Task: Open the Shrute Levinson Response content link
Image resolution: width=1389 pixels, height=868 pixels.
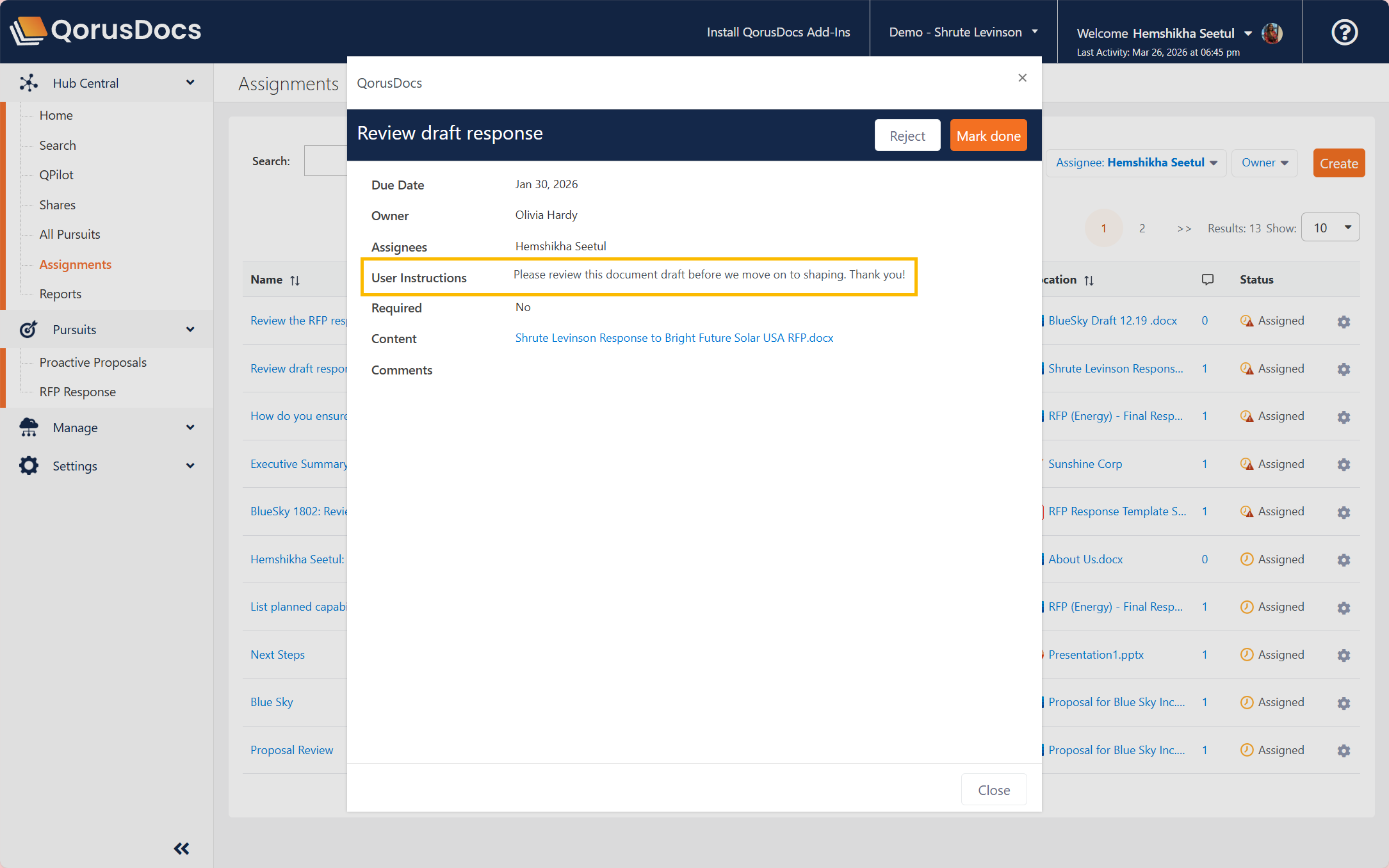Action: pos(674,338)
